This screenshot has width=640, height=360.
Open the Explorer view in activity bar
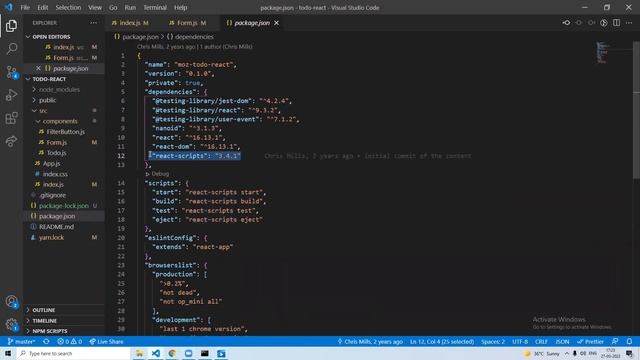[11, 26]
